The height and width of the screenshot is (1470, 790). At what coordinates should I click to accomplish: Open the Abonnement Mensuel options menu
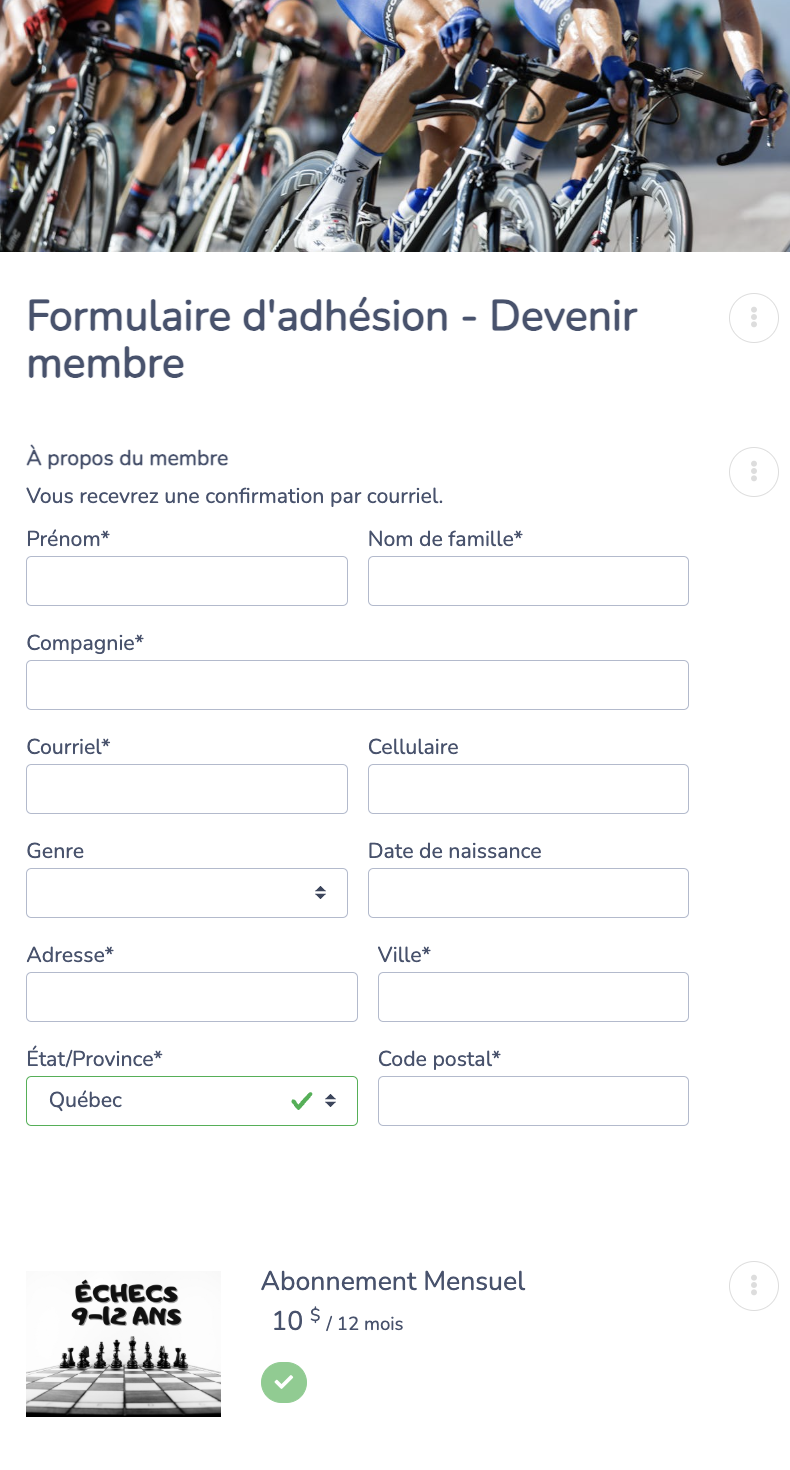753,1286
